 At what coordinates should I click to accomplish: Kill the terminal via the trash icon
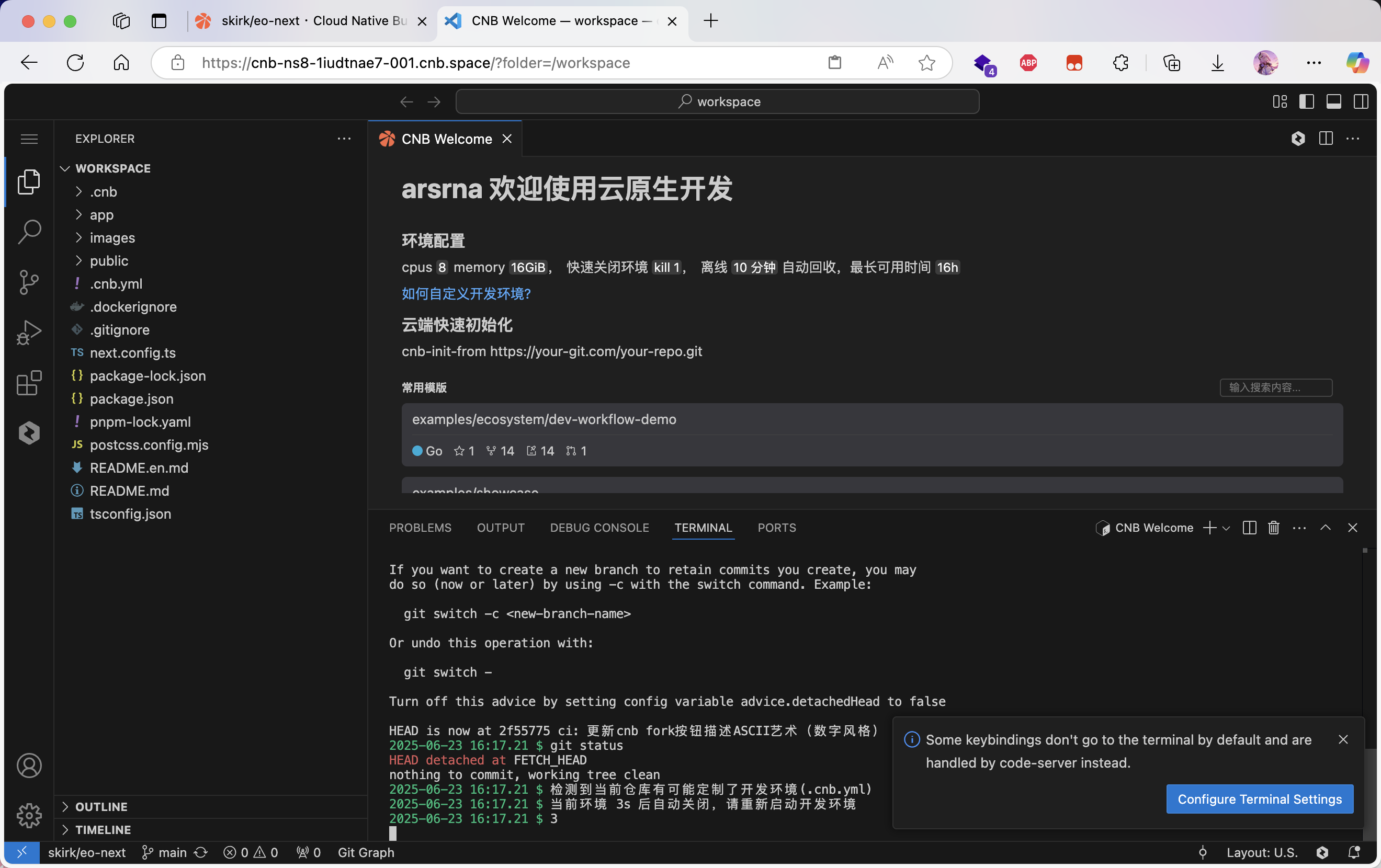coord(1273,528)
